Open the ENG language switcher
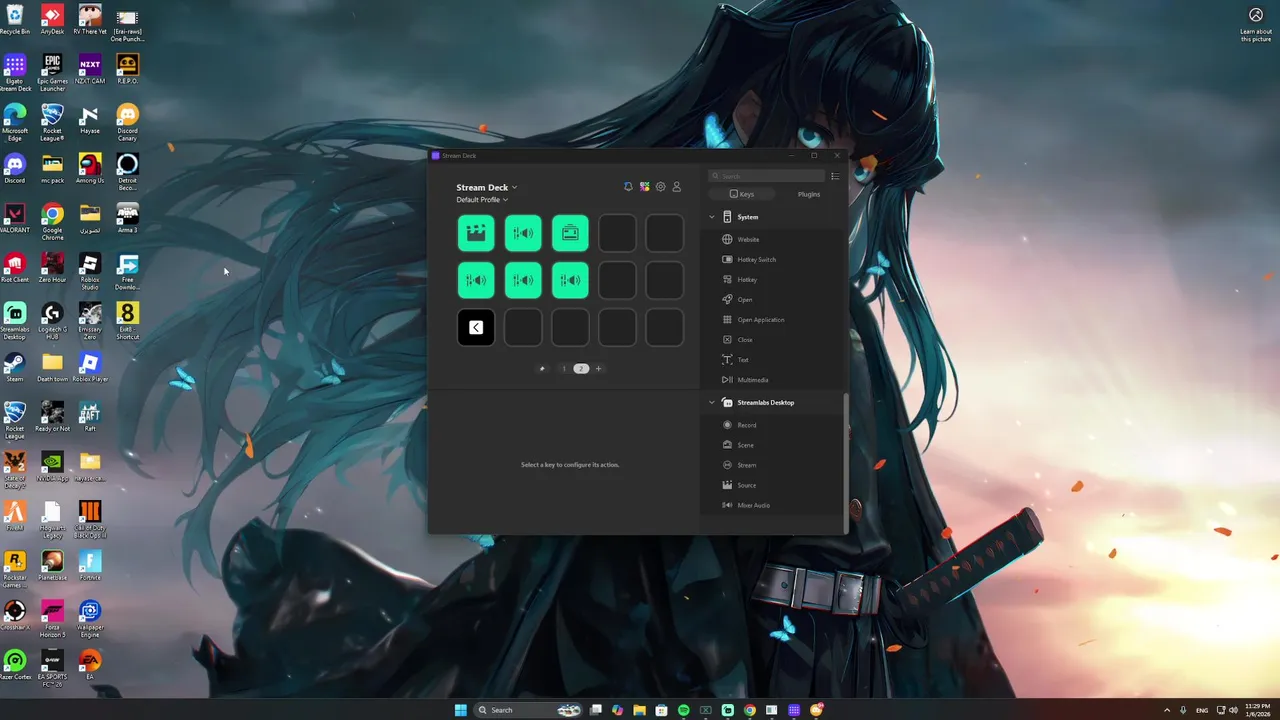Screen dimensions: 1280x720 tap(1202, 710)
